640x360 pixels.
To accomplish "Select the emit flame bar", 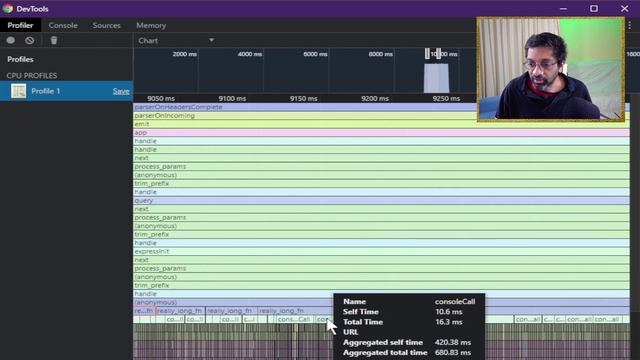I will [x=381, y=124].
